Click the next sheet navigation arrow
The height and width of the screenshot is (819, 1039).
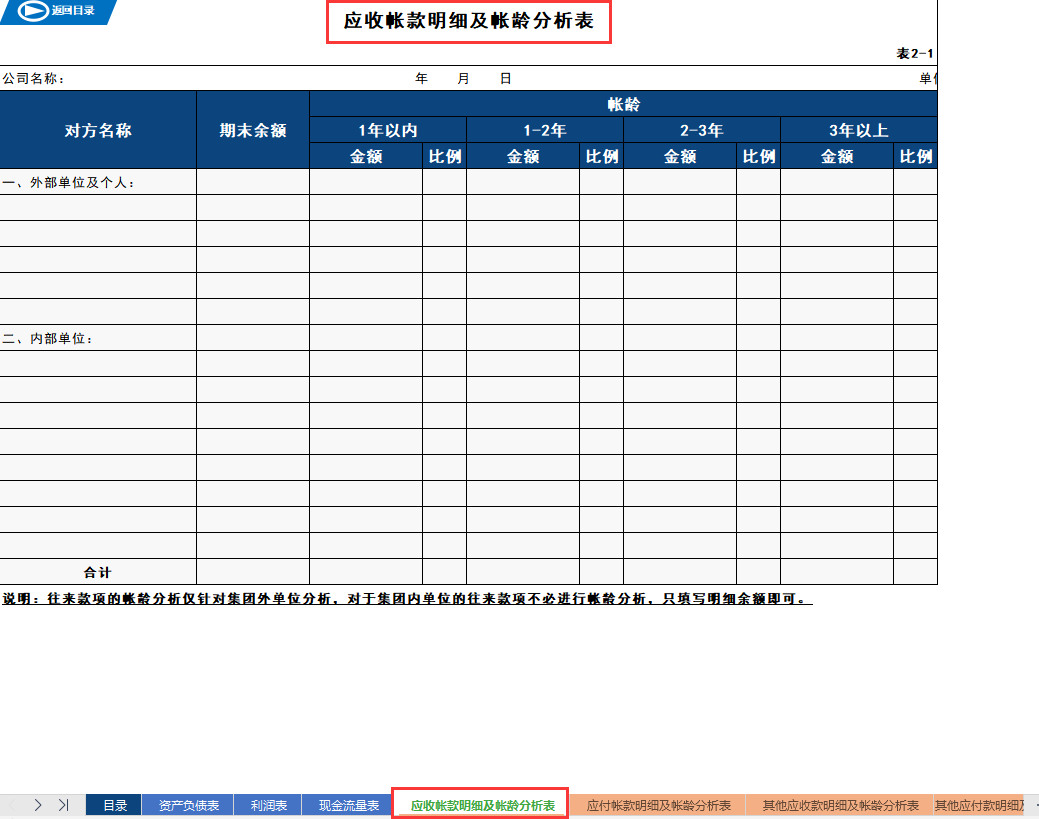[38, 804]
